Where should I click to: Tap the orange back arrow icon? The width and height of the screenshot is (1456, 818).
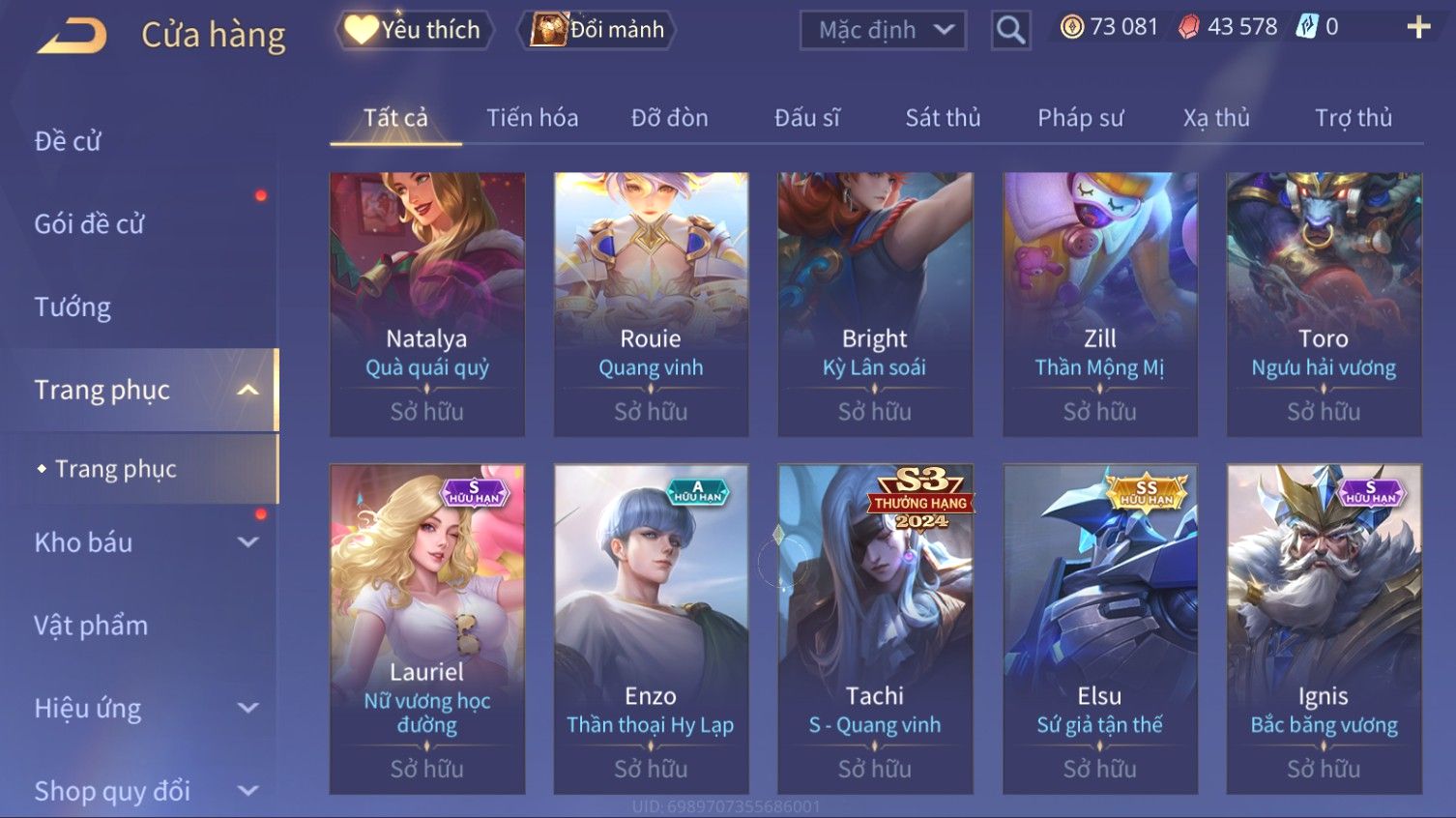73,36
